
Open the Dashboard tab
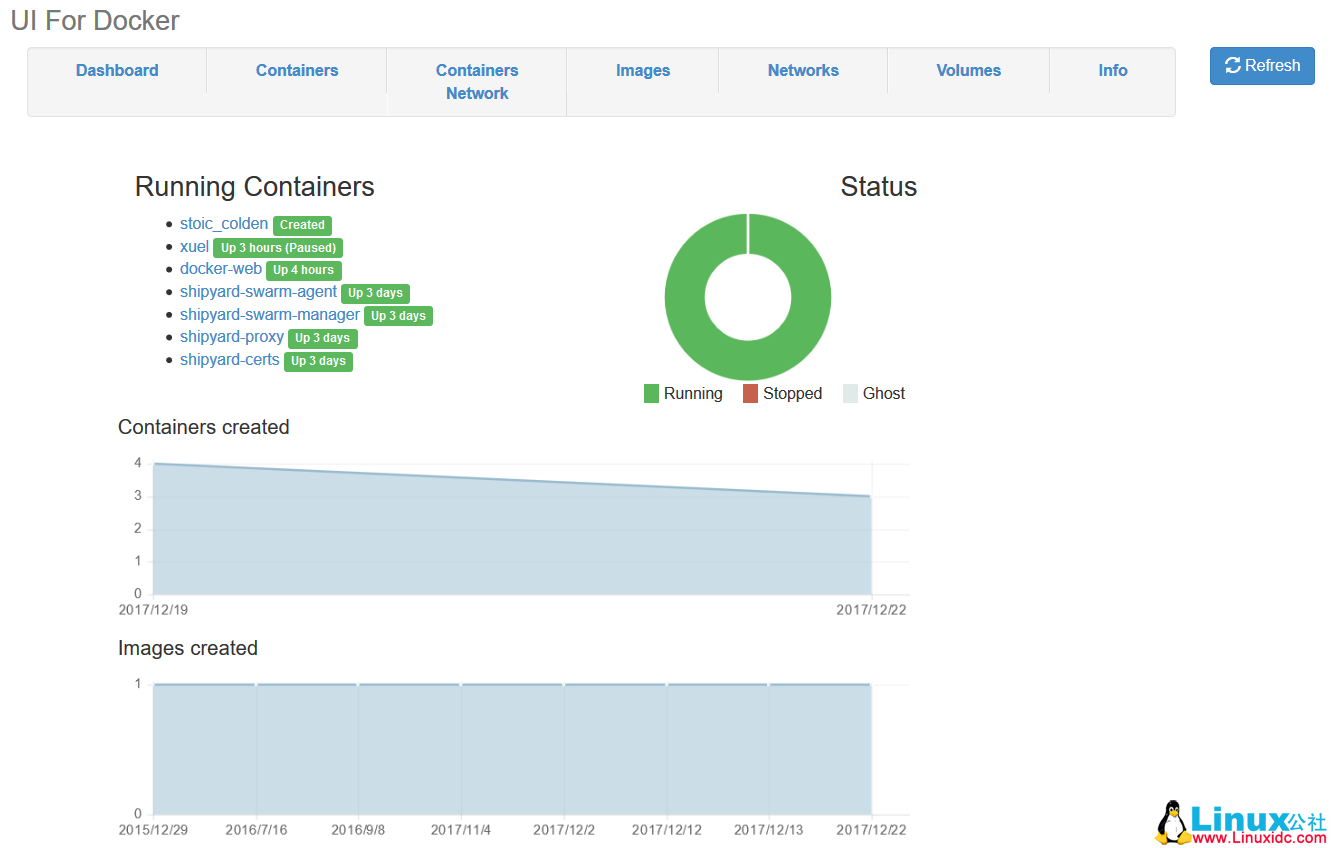pyautogui.click(x=117, y=70)
